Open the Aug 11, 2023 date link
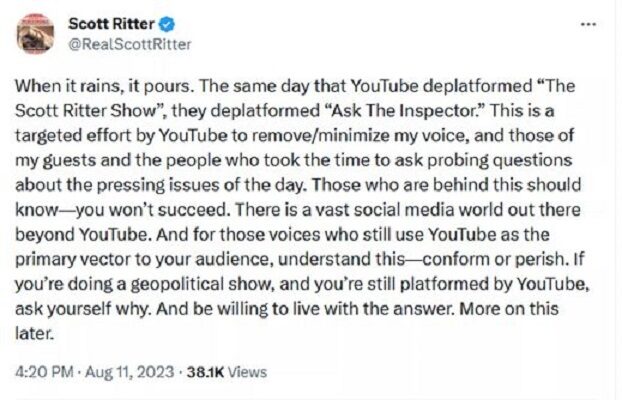 pyautogui.click(x=129, y=372)
